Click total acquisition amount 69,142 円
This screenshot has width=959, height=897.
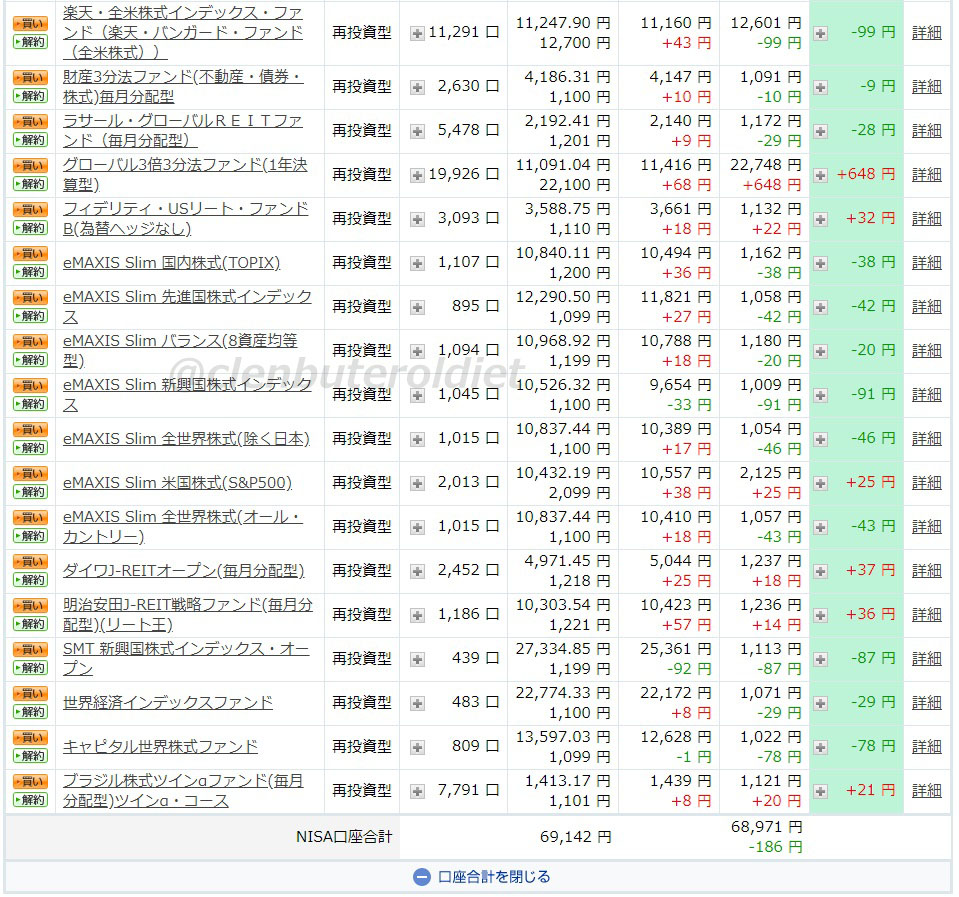click(575, 837)
